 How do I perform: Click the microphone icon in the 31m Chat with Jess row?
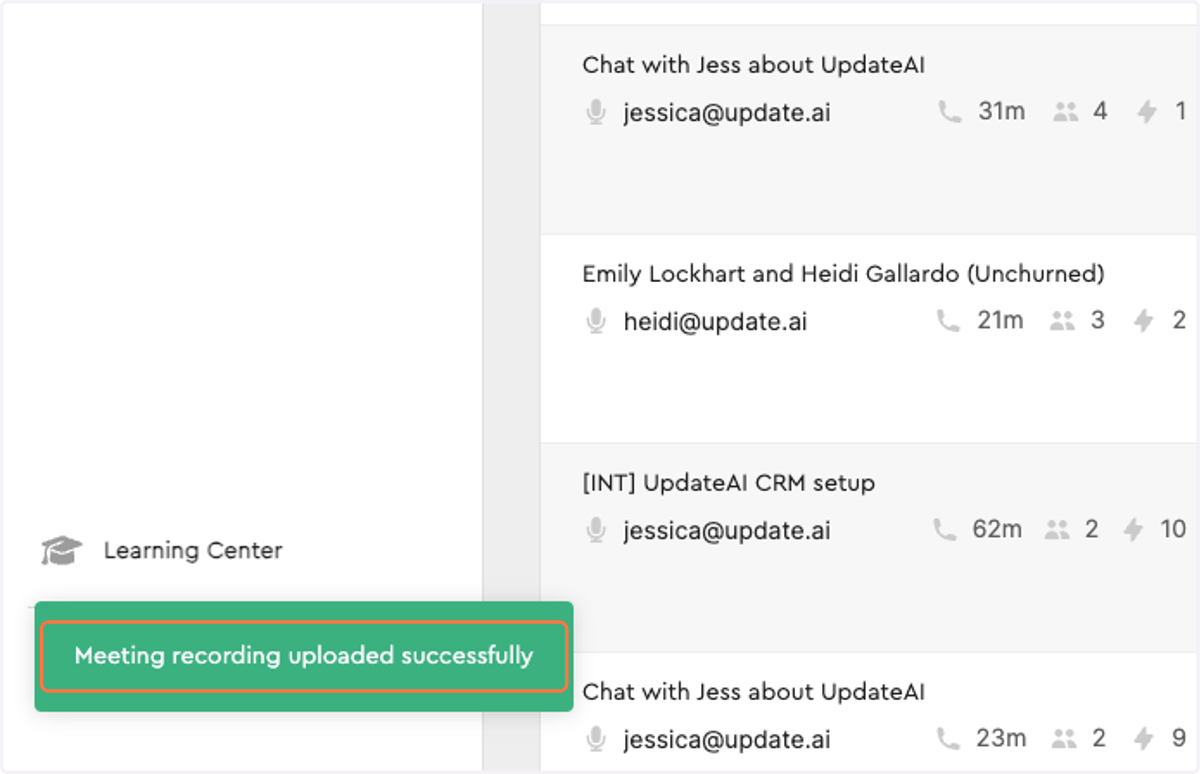coord(596,112)
